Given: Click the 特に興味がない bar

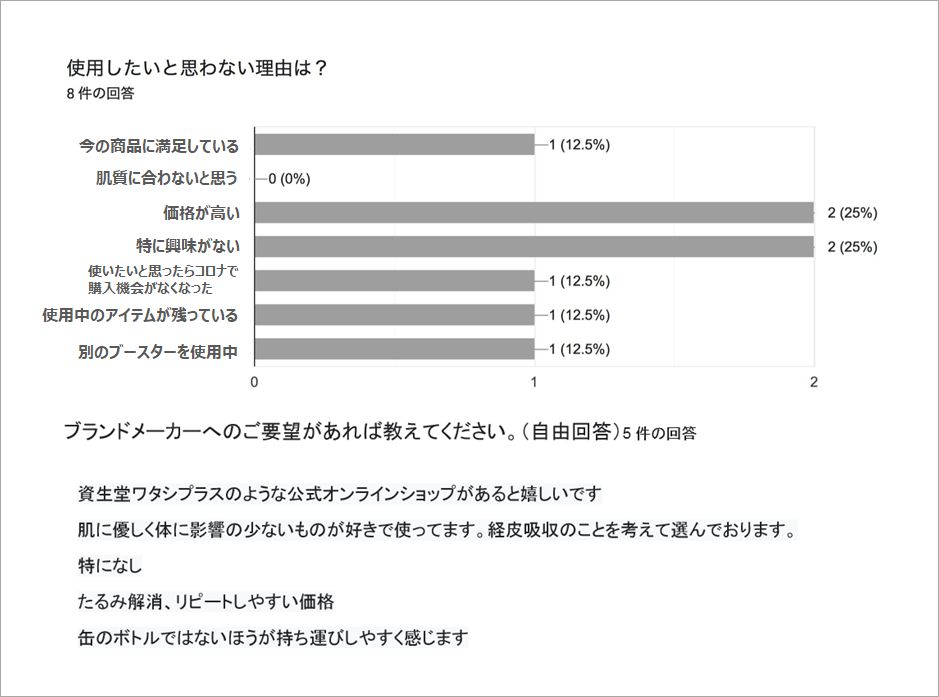Looking at the screenshot, I should [534, 247].
